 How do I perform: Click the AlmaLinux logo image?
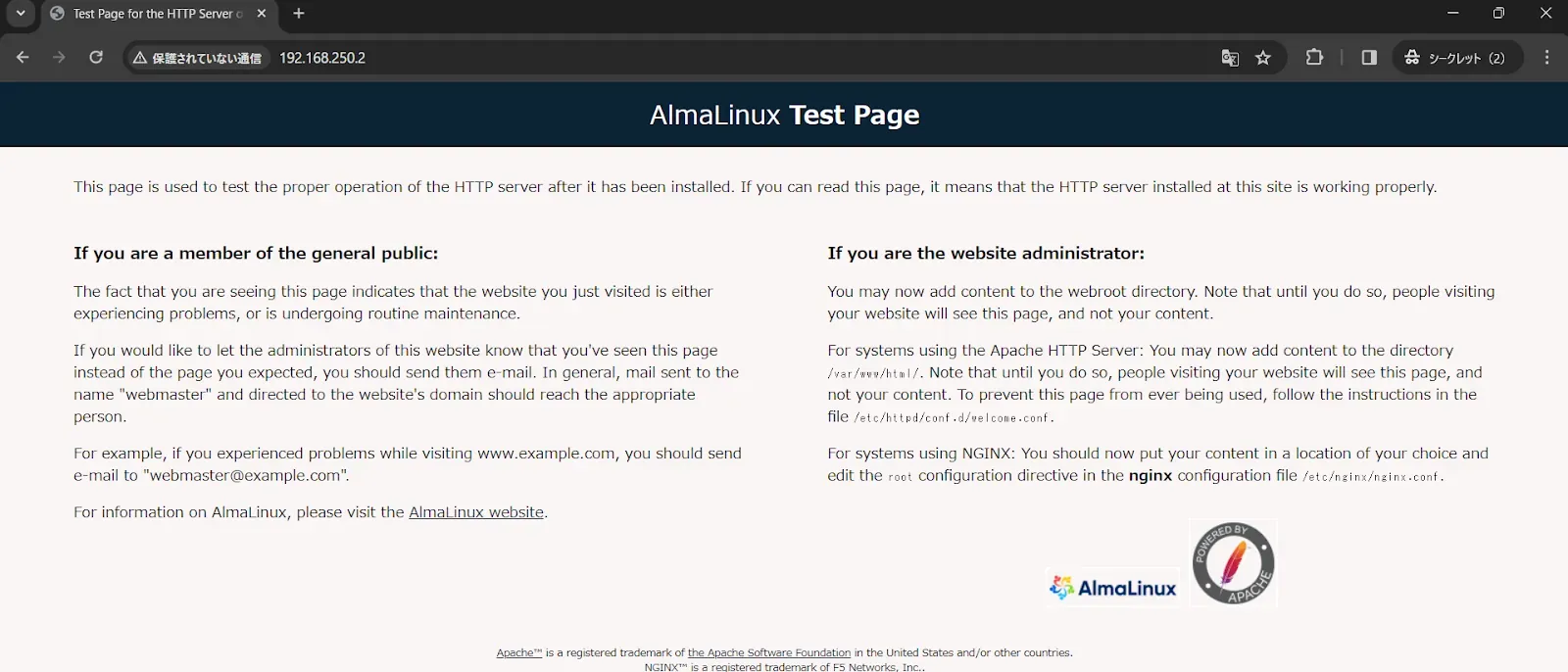click(1113, 588)
